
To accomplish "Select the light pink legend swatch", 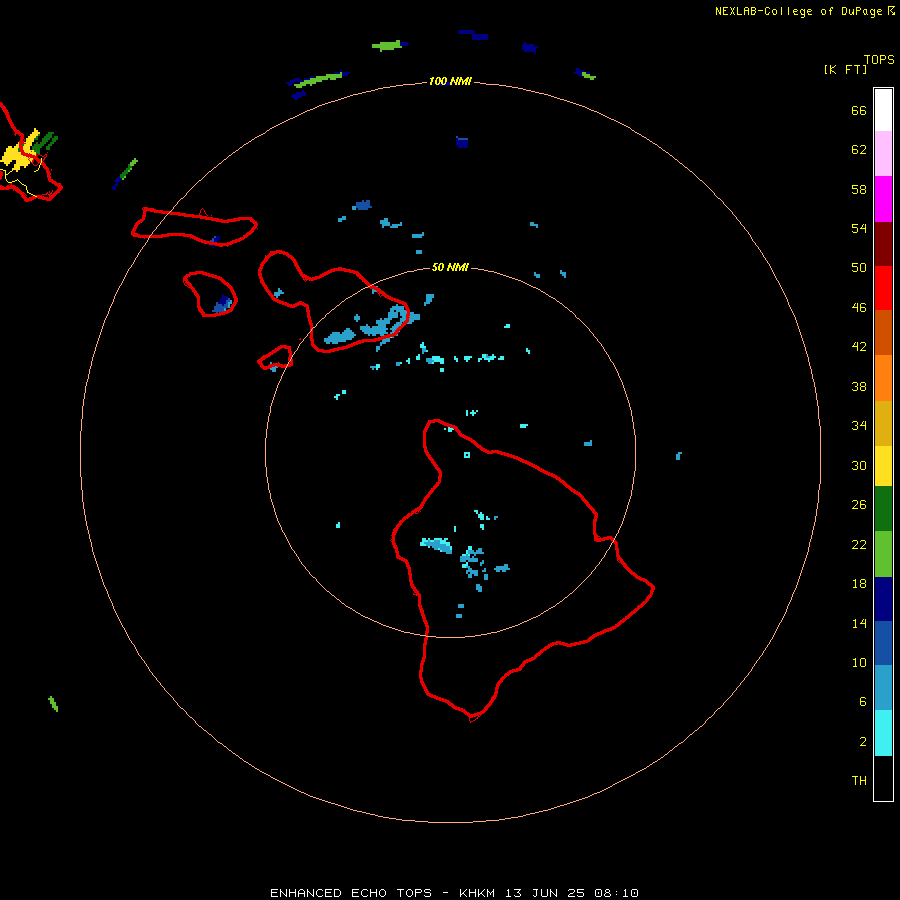I will [883, 154].
